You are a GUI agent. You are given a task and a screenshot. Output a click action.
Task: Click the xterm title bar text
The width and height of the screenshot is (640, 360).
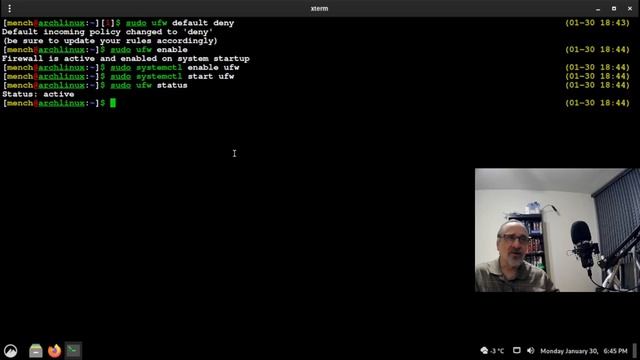(x=319, y=9)
